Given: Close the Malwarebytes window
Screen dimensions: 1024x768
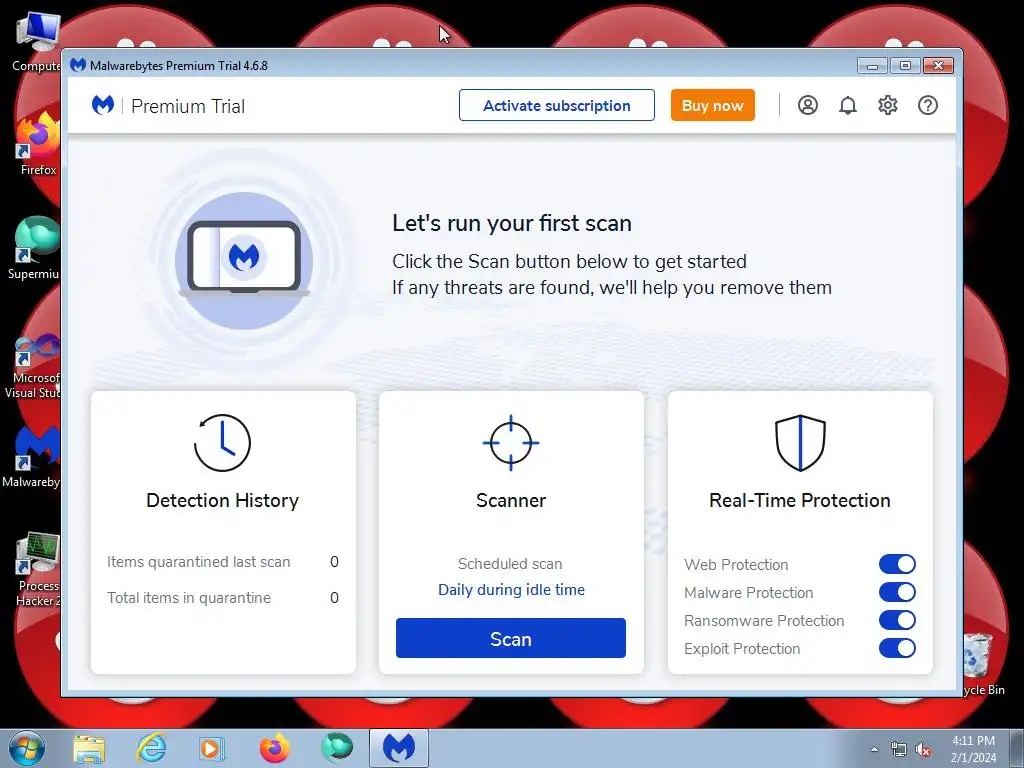Looking at the screenshot, I should (x=938, y=65).
